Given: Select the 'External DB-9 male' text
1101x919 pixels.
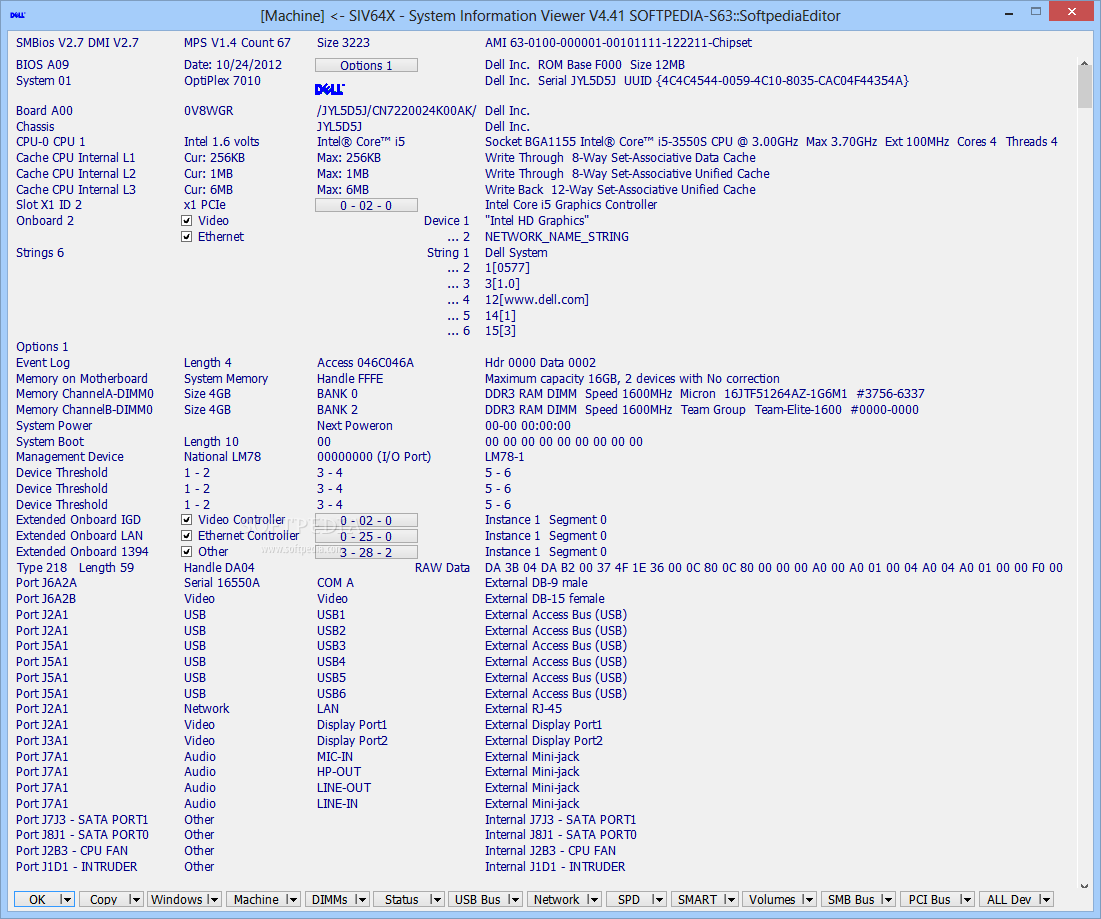Looking at the screenshot, I should 536,583.
